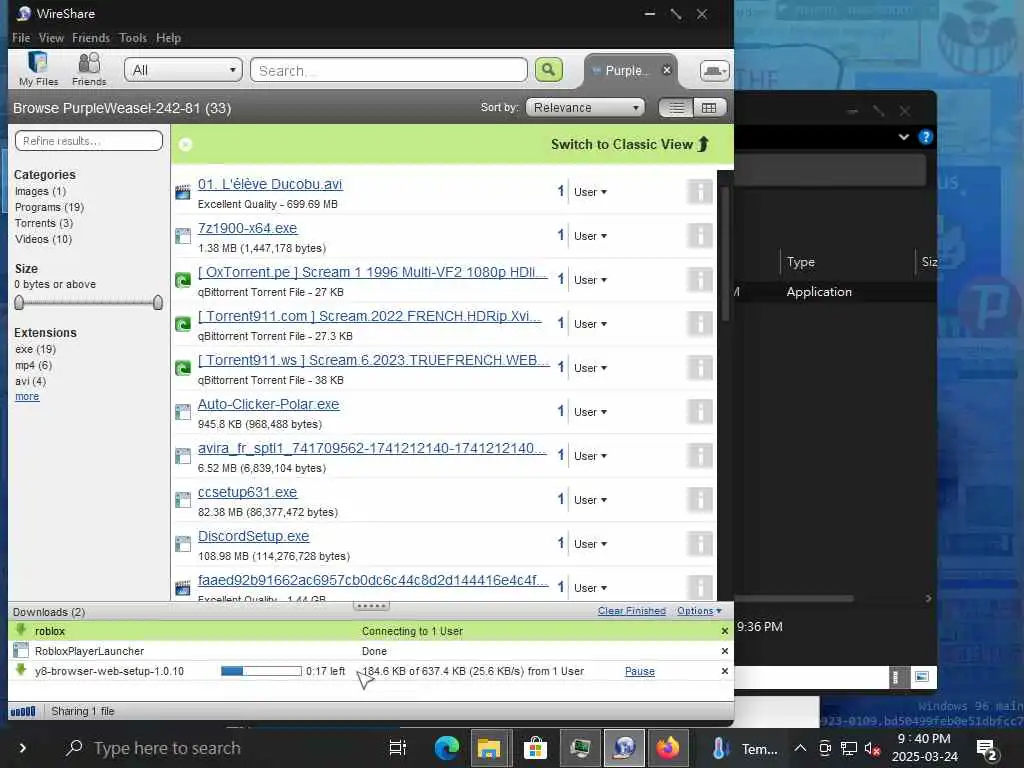Expand User menu for avira_fr_sptl1 file

click(x=590, y=456)
